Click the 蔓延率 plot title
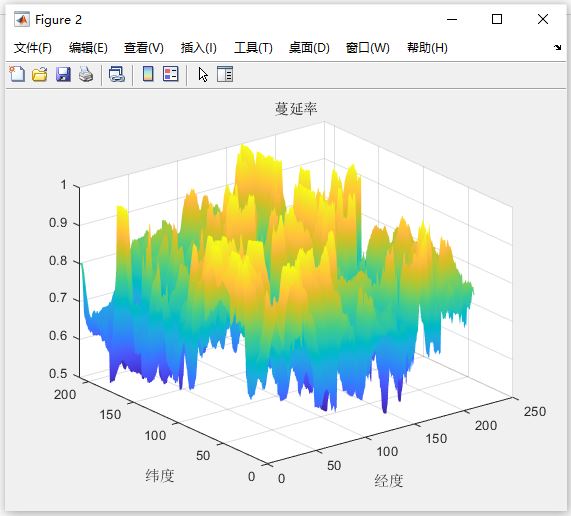The width and height of the screenshot is (571, 516). click(x=296, y=109)
